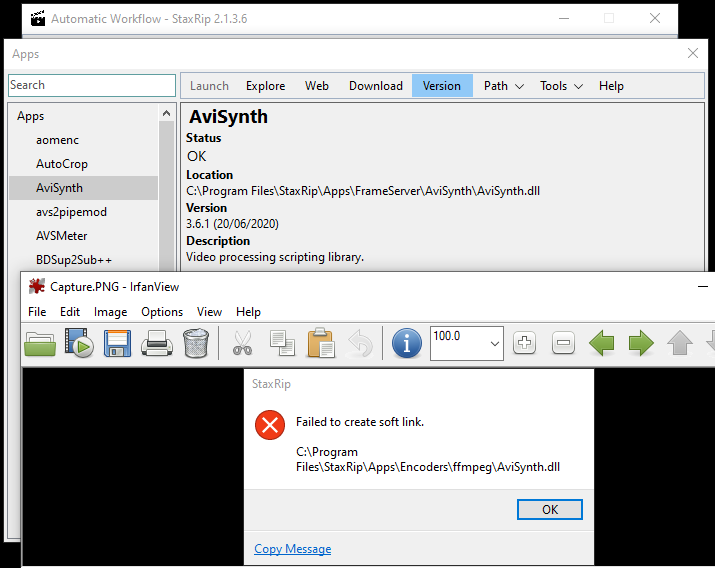Close the Apps window
Viewport: 715px width, 568px height.
[x=693, y=53]
